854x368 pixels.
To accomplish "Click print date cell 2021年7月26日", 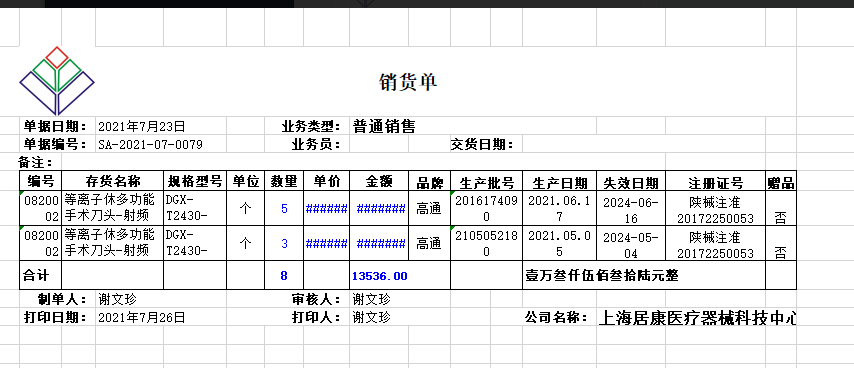I will [142, 317].
